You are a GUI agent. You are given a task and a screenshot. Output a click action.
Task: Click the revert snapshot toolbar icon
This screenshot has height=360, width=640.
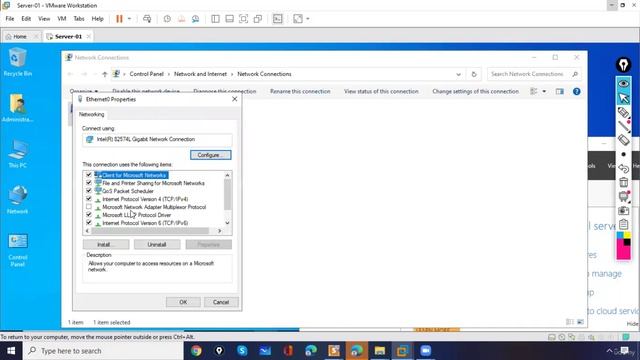pyautogui.click(x=181, y=19)
